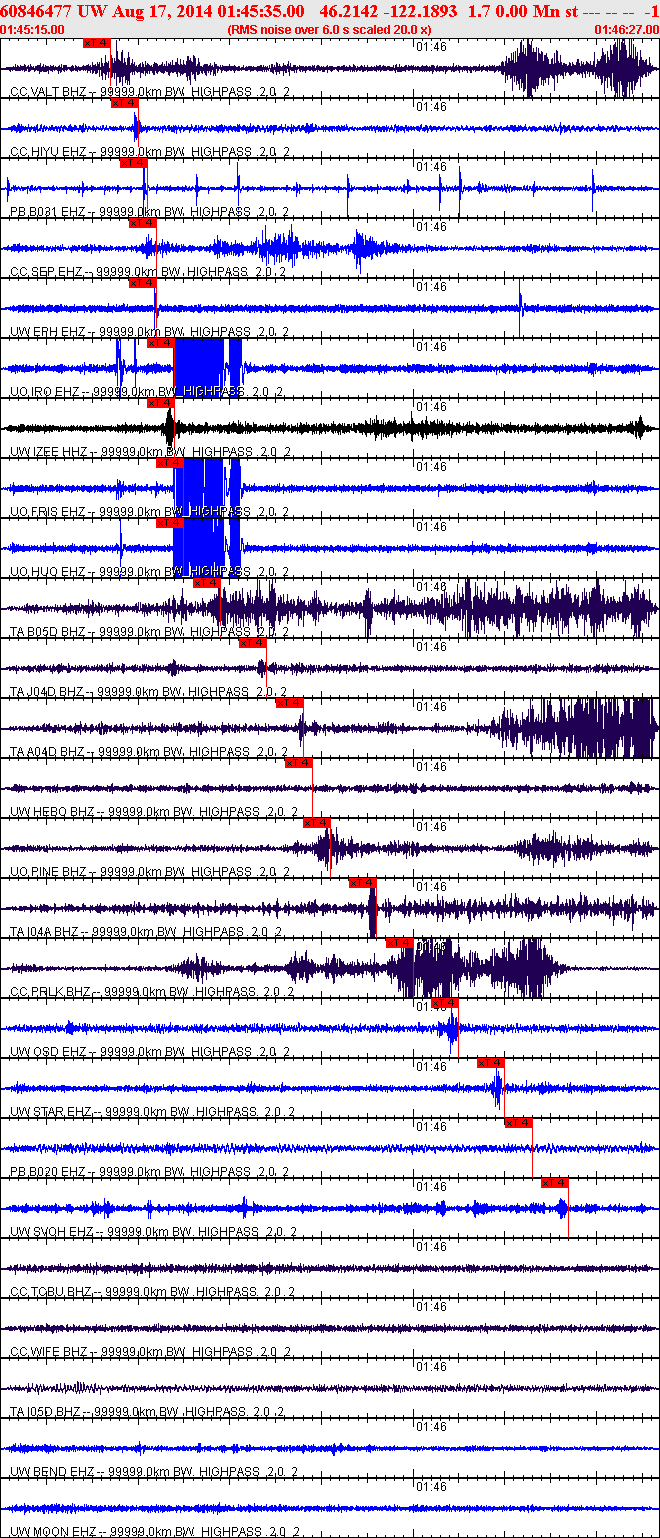Click the origin time 01:45:35.00 in header
This screenshot has height=1538, width=660.
coord(261,11)
